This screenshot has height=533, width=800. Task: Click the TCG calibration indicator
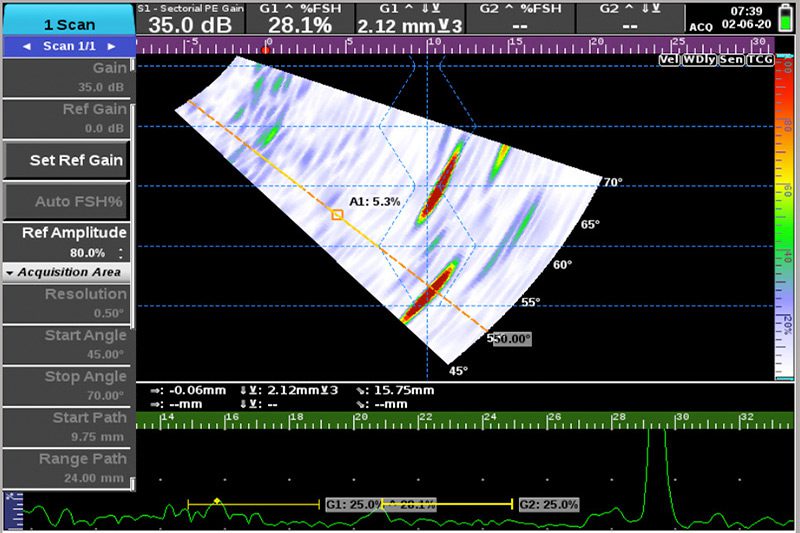(760, 60)
